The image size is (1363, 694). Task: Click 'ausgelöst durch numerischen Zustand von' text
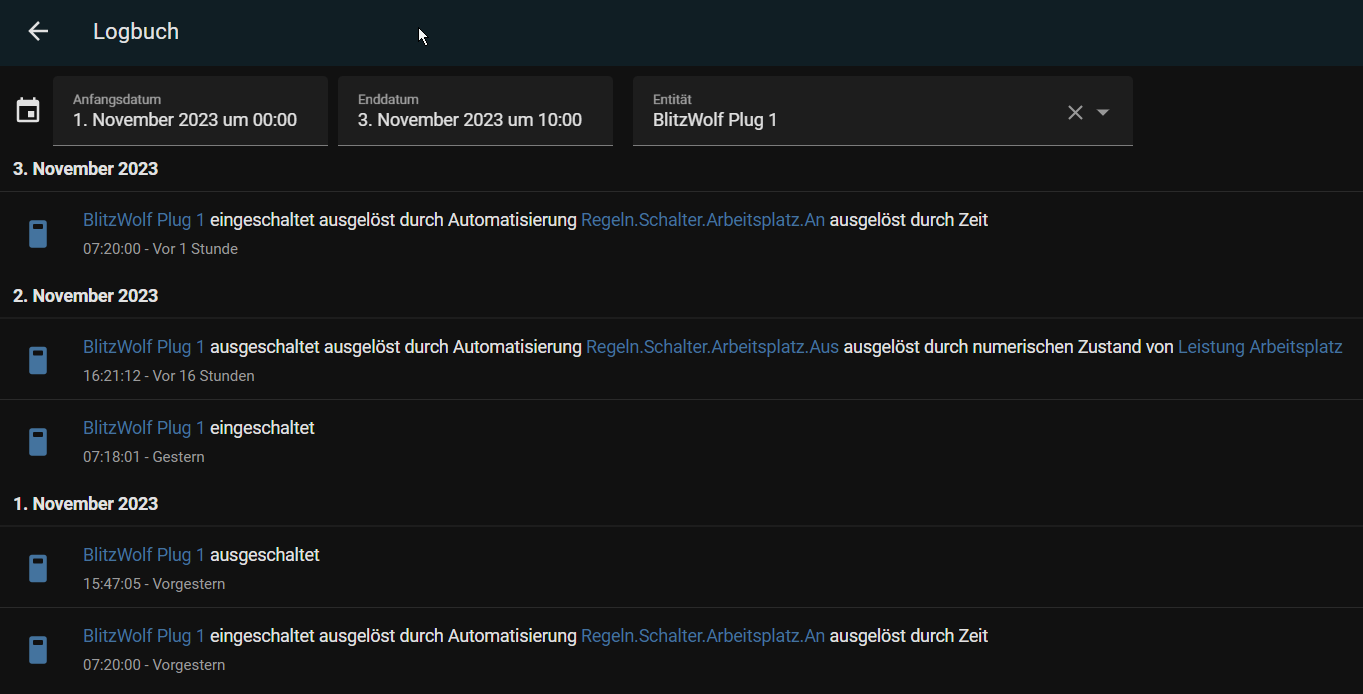tap(1009, 347)
